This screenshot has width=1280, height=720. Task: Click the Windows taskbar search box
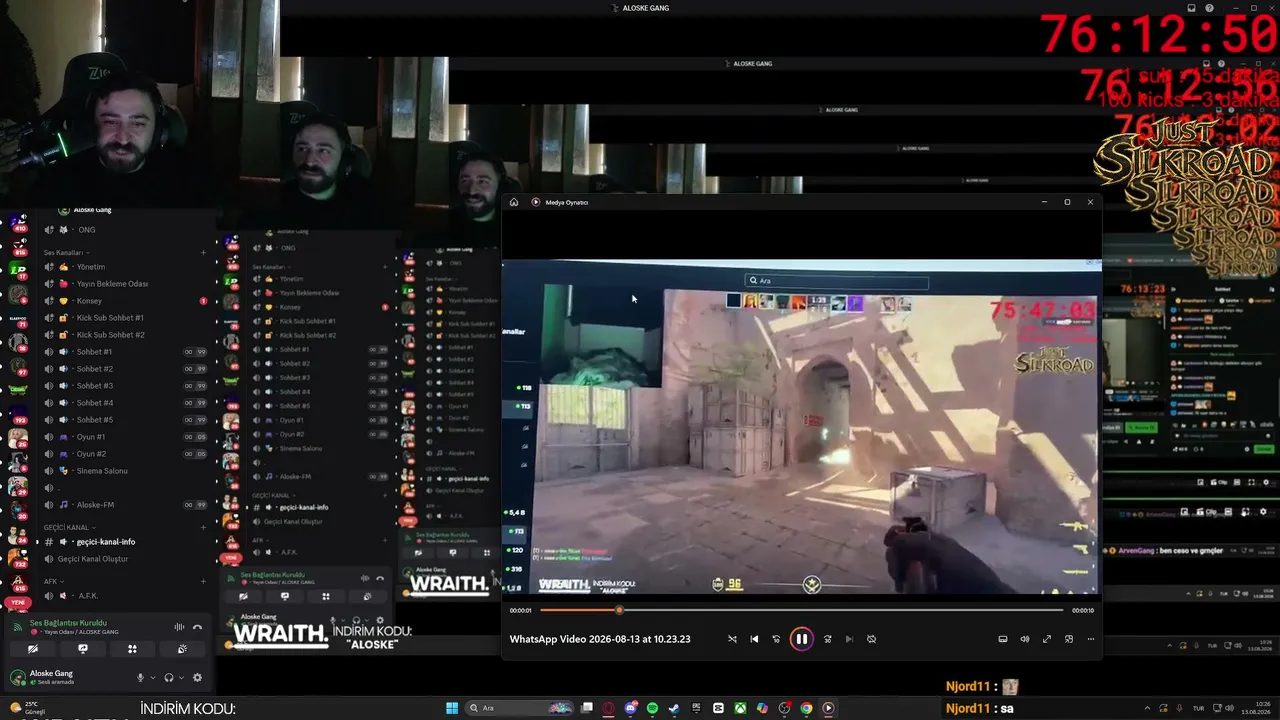pyautogui.click(x=520, y=708)
